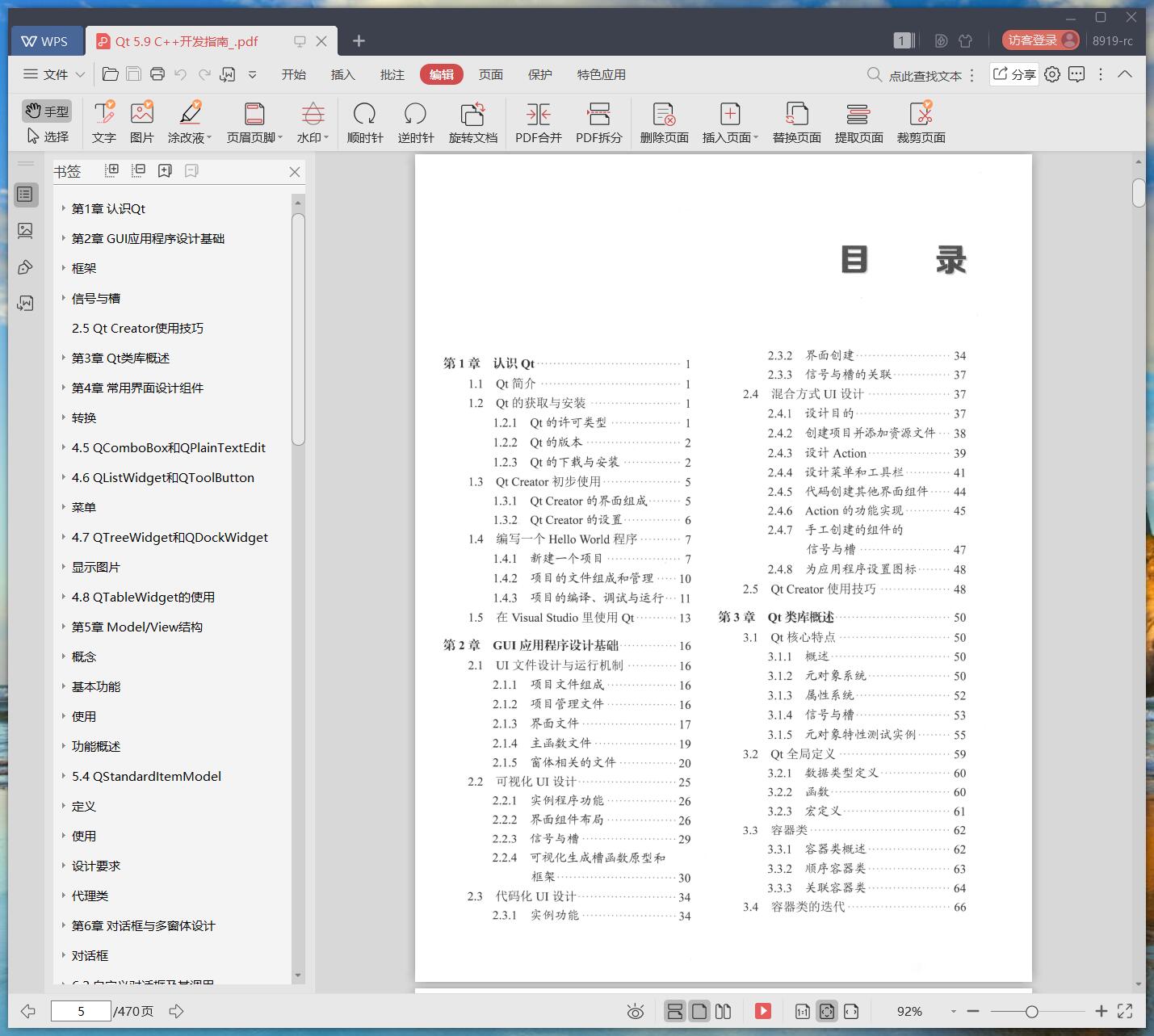Enable single page view mode
Viewport: 1154px width, 1036px height.
tap(699, 1011)
